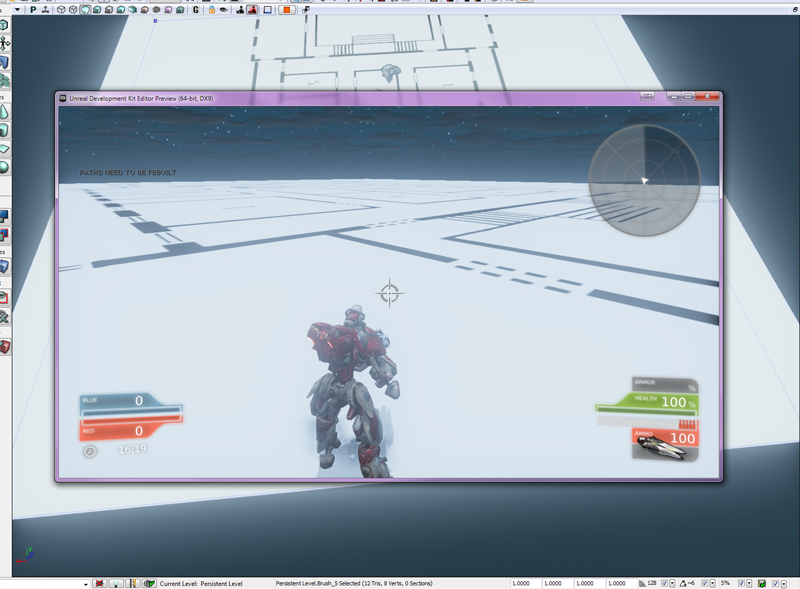Click Add Volume blue cube icon
The image size is (800, 589).
point(4,266)
